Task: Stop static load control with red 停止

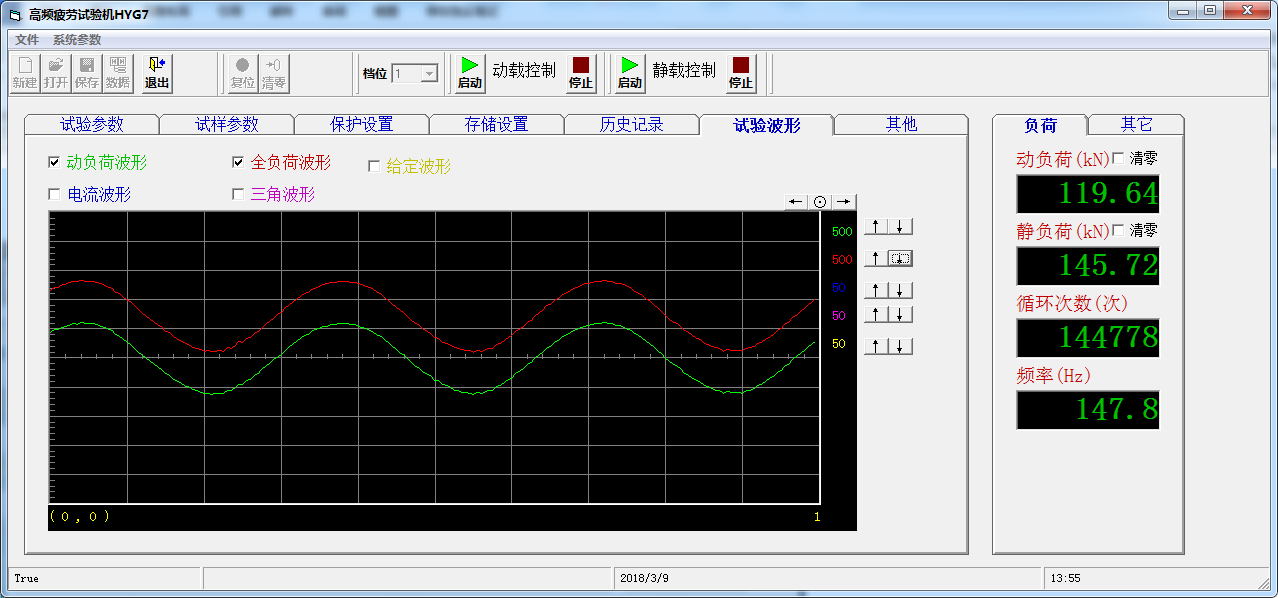Action: click(x=740, y=73)
